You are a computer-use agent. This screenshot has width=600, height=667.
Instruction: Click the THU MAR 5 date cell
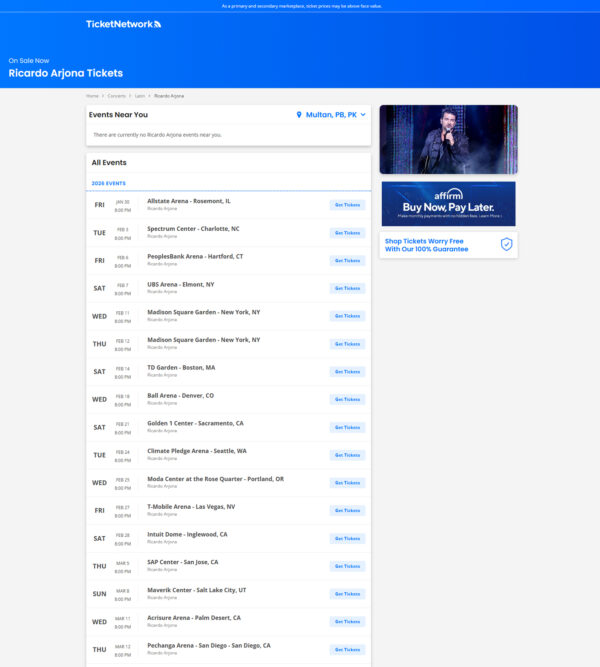coord(113,567)
